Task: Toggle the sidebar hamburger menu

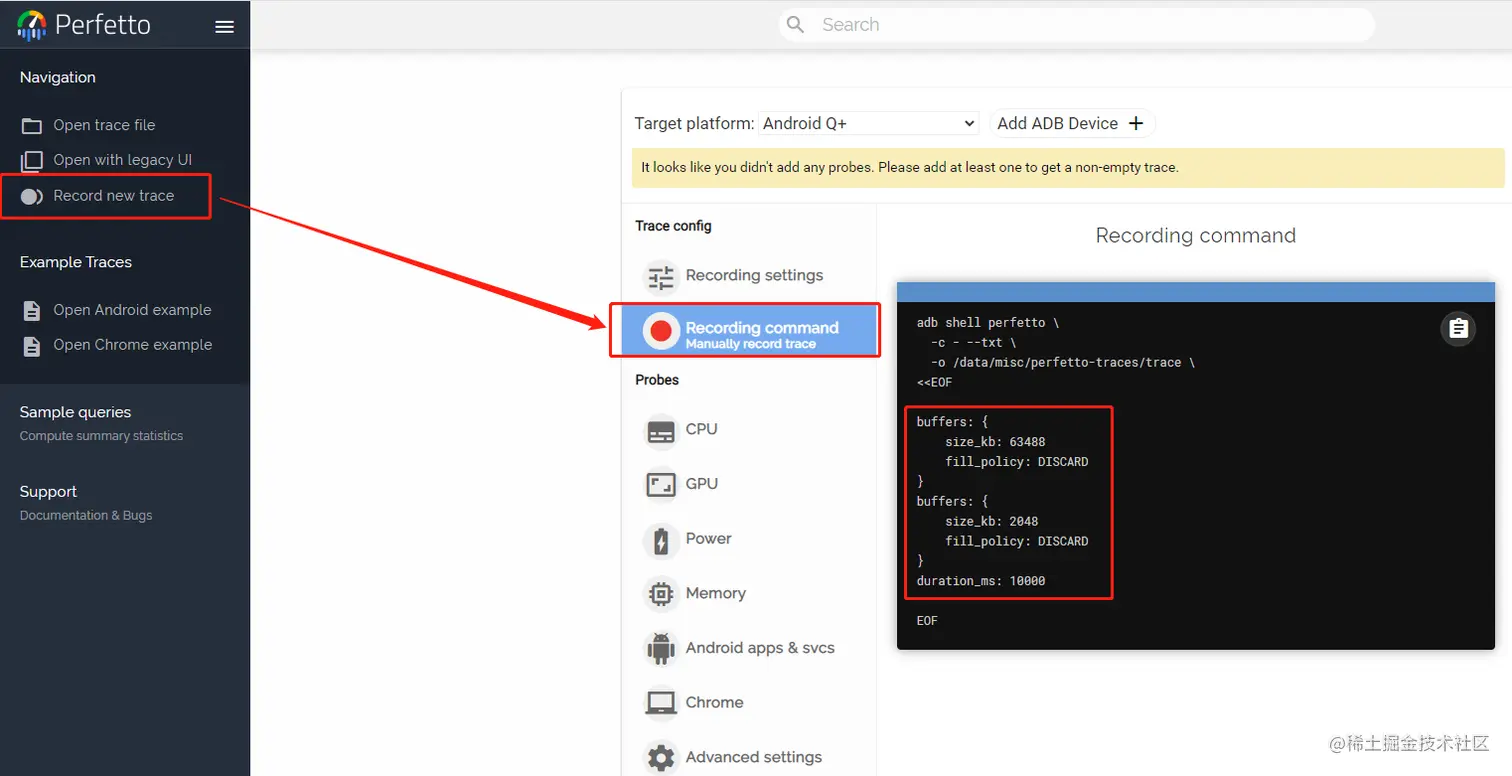Action: [x=225, y=27]
